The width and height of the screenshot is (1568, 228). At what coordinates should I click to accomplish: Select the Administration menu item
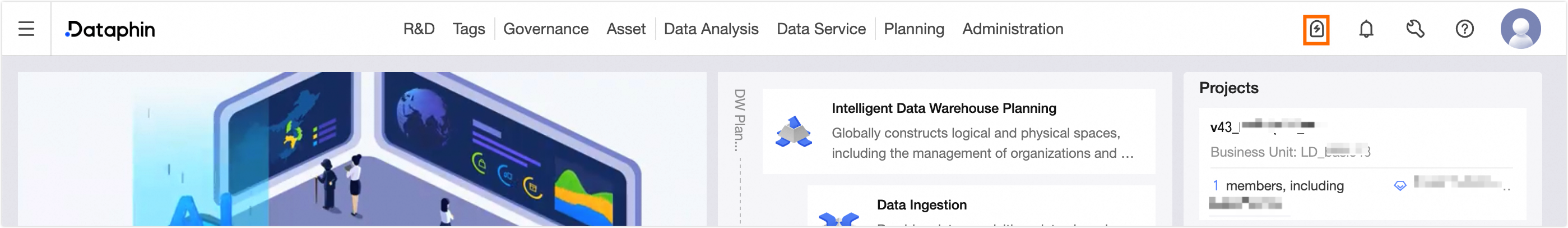coord(1012,29)
